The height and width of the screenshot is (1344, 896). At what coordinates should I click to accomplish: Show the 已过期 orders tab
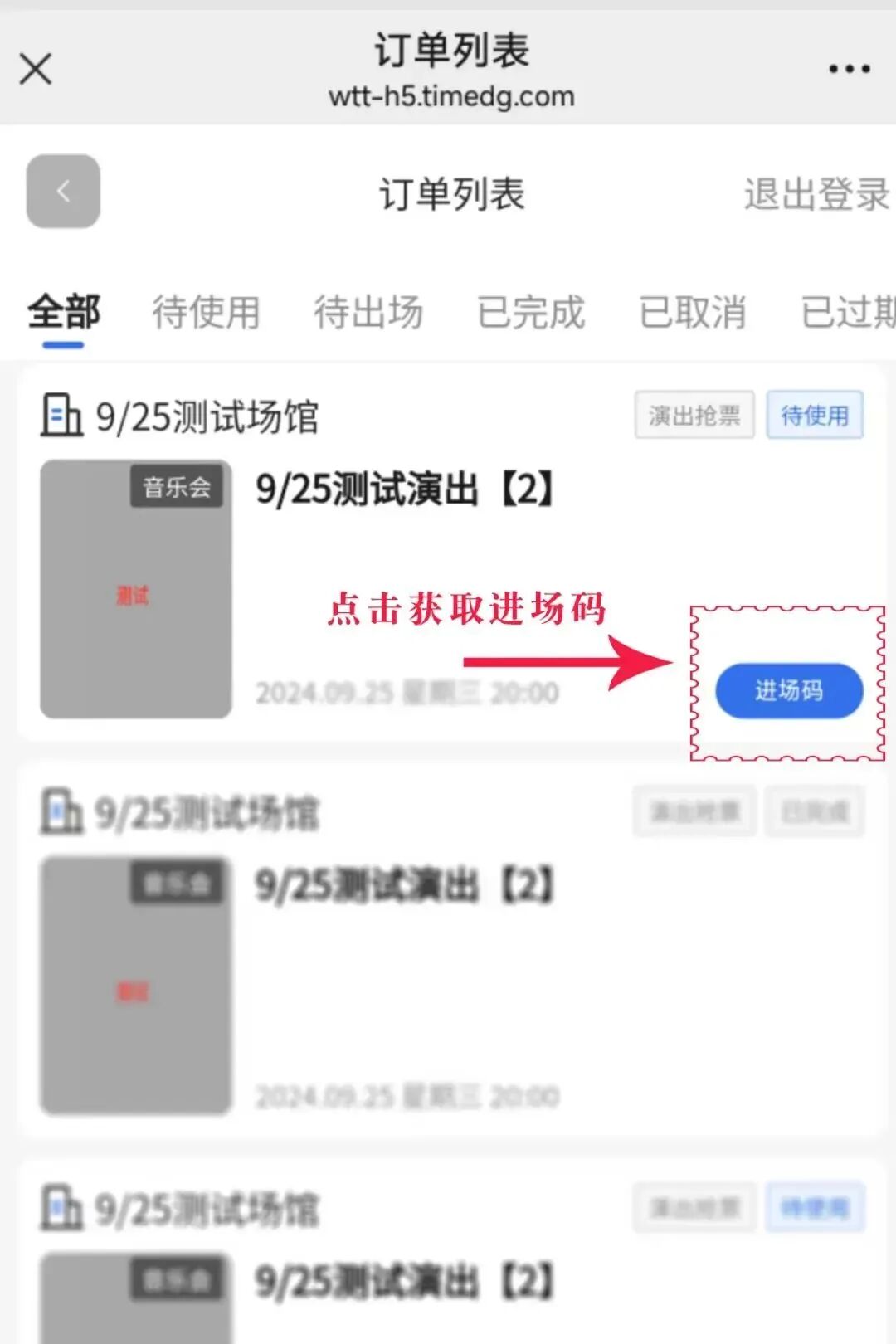848,313
